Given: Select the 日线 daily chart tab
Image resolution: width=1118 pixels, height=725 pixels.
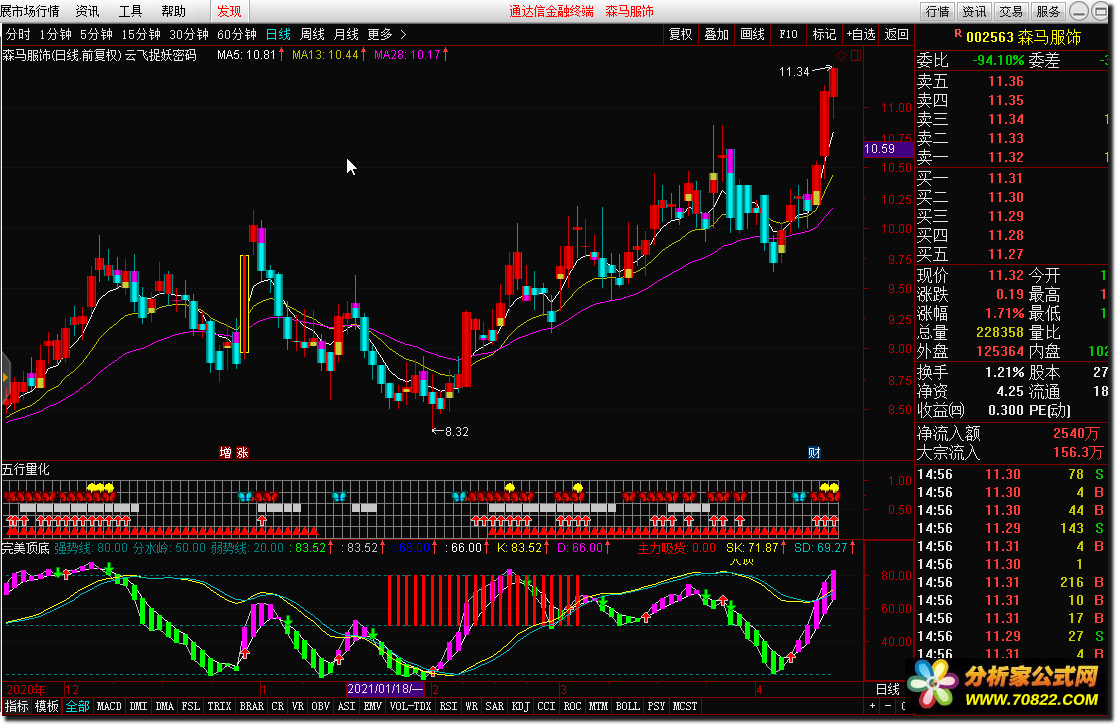Looking at the screenshot, I should [x=278, y=34].
